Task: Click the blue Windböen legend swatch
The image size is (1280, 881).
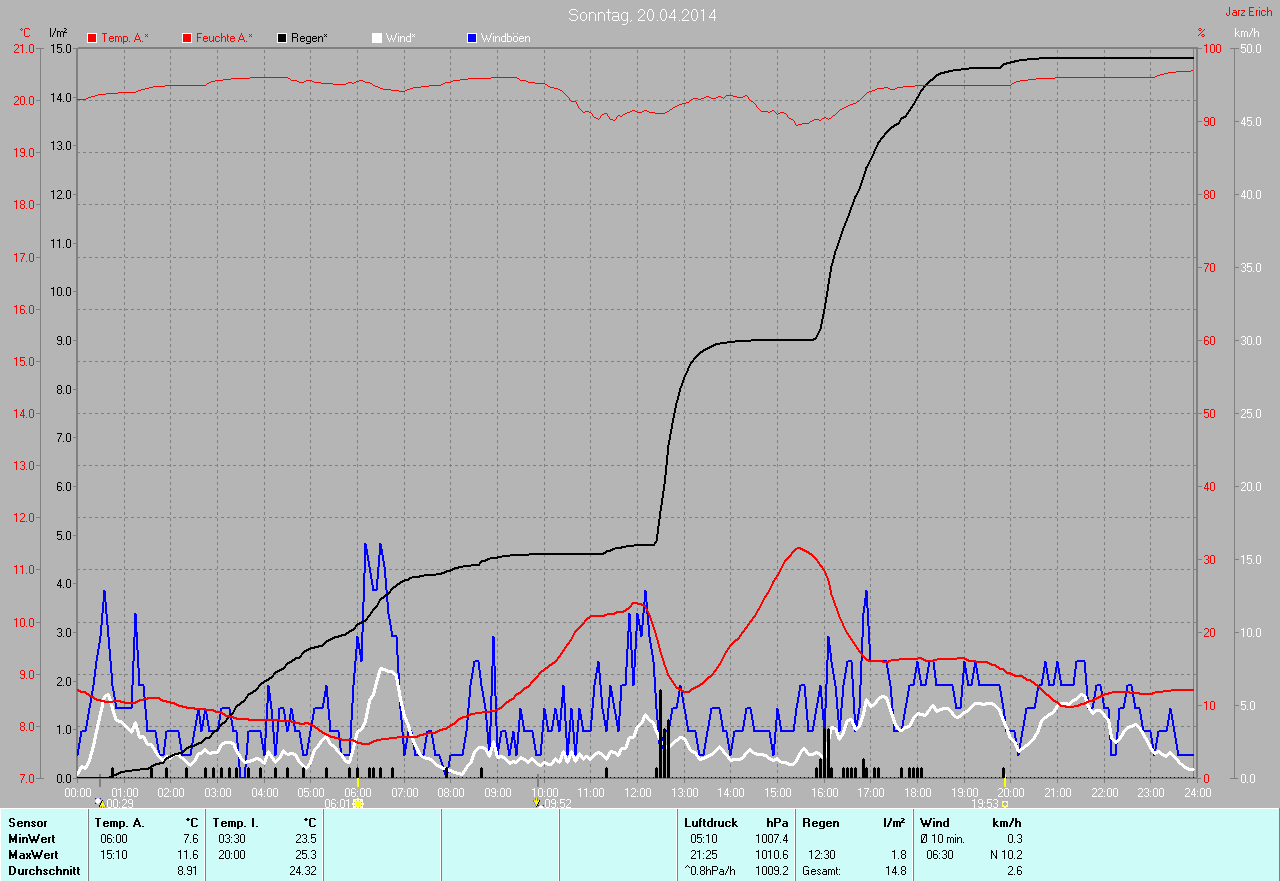Action: tap(472, 38)
